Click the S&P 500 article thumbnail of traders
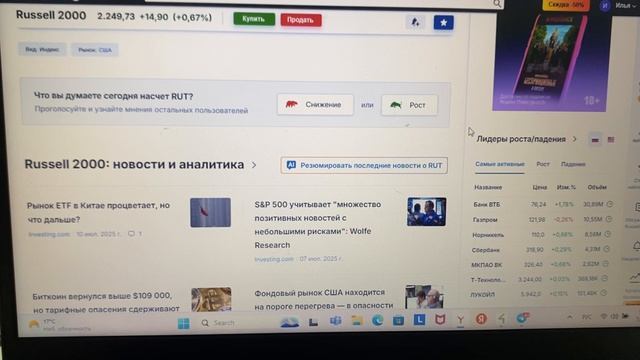The width and height of the screenshot is (640, 360). 427,211
